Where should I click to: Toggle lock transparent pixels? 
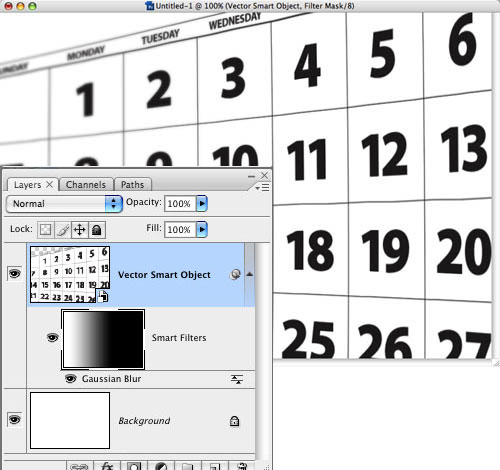click(x=45, y=230)
